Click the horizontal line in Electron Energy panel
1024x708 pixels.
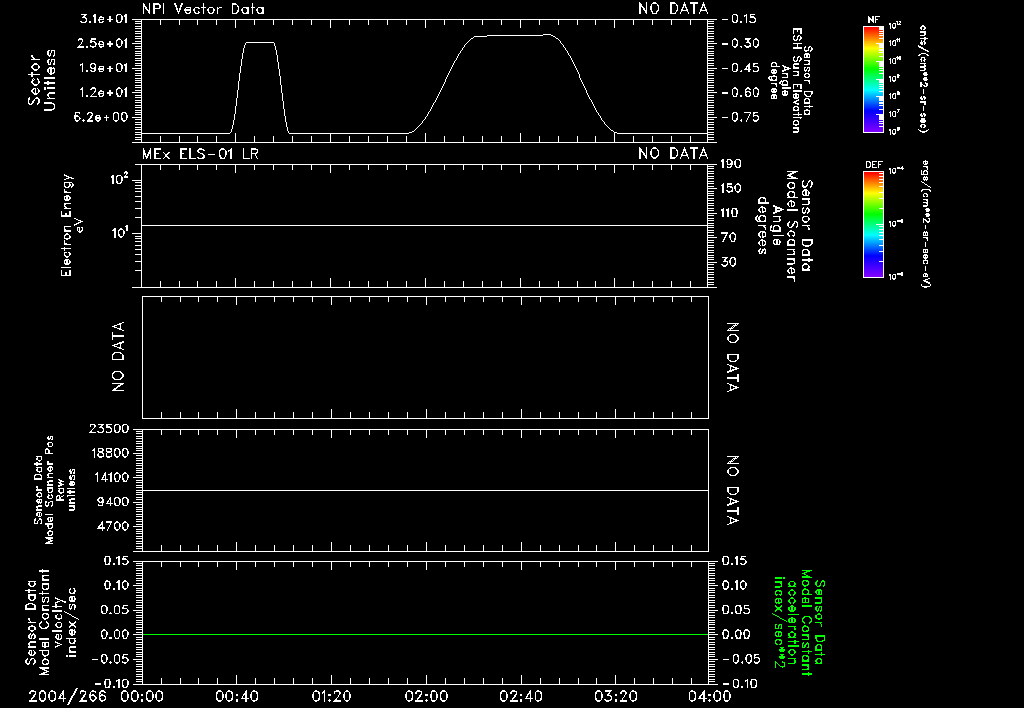pos(425,225)
